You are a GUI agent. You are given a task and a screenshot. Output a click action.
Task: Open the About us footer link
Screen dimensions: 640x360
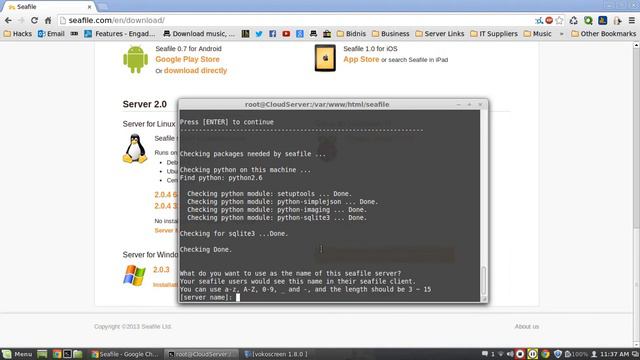tap(527, 327)
